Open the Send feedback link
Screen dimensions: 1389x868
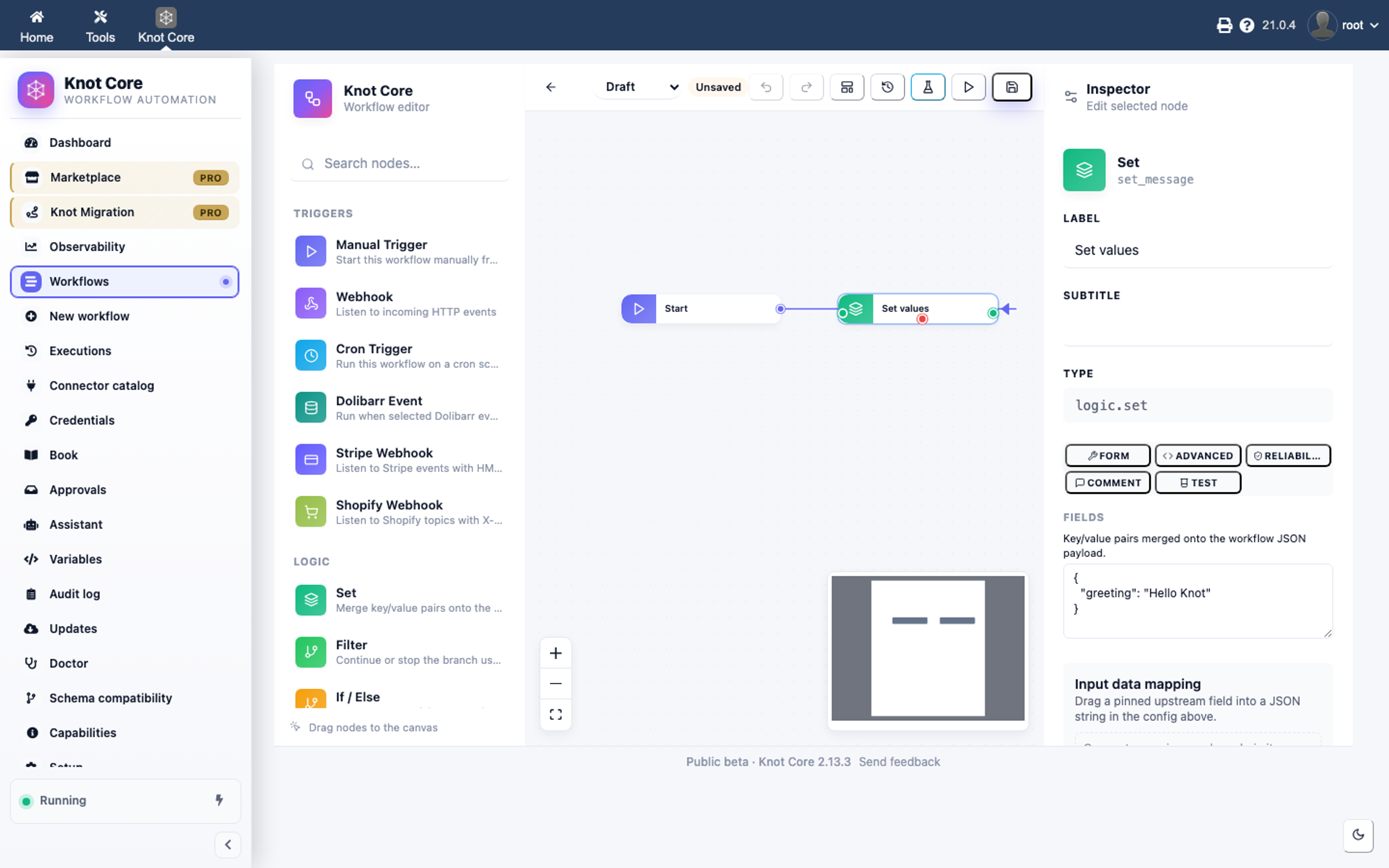click(899, 762)
